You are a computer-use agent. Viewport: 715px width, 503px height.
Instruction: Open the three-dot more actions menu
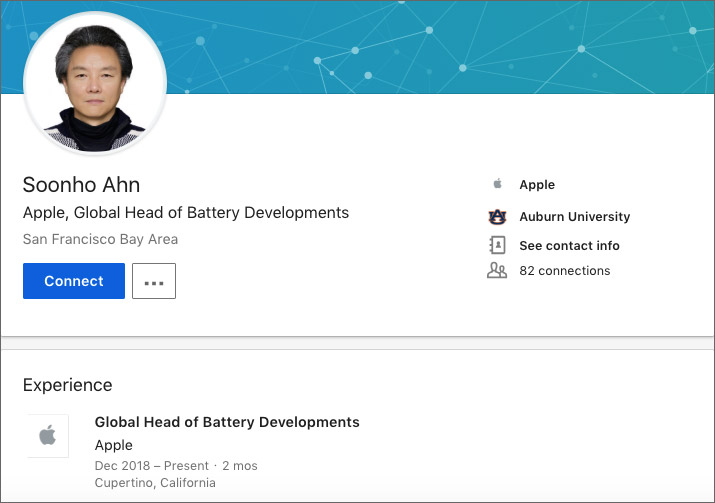coord(154,281)
